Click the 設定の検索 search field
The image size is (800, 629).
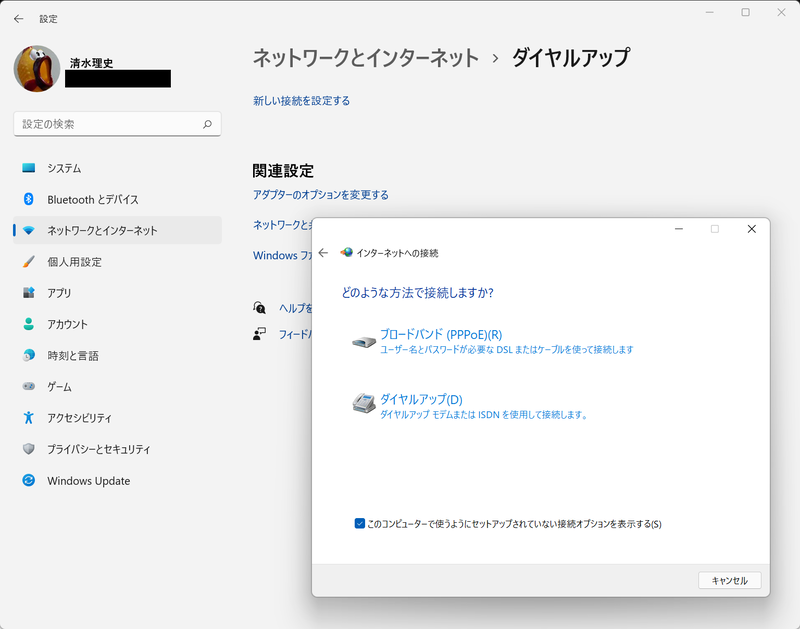click(x=117, y=124)
